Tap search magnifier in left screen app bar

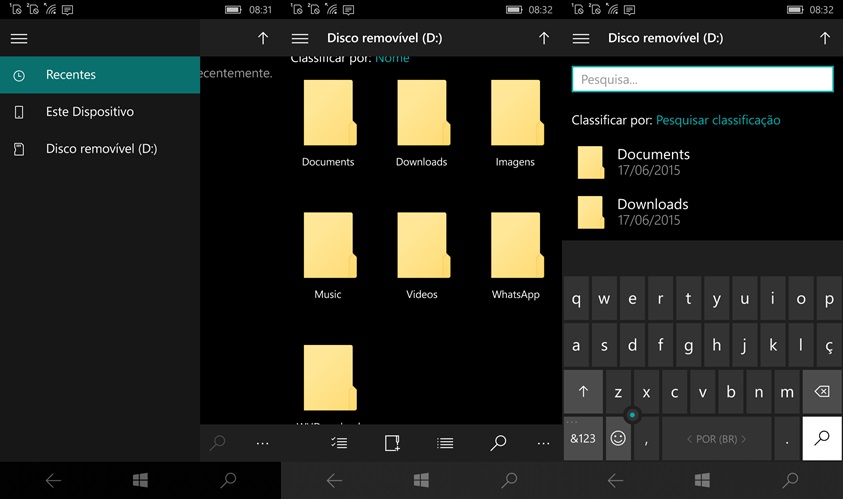[x=217, y=443]
